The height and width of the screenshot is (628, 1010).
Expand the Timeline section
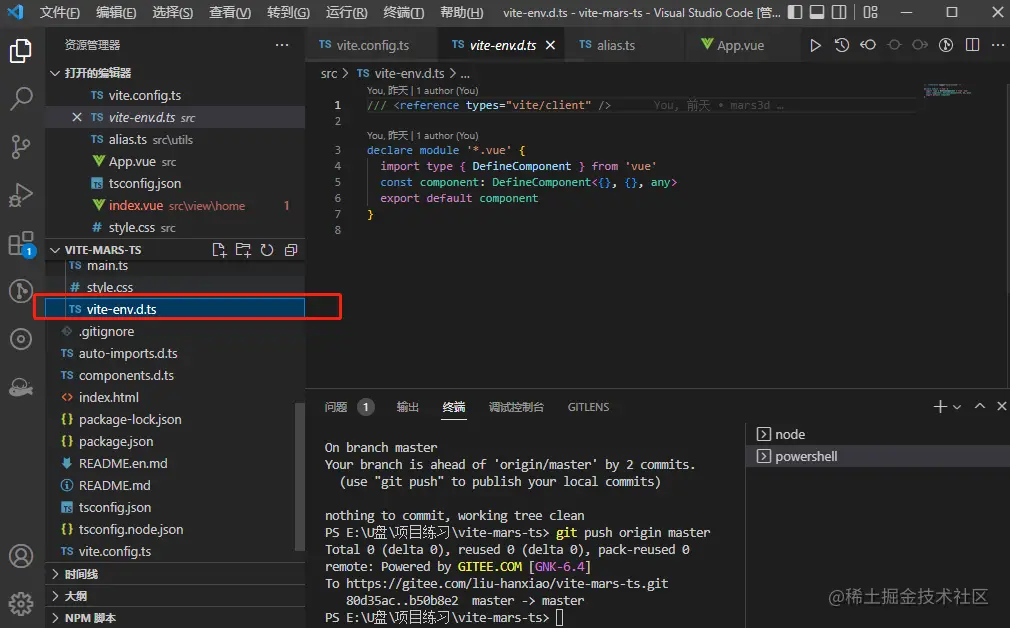click(x=55, y=574)
